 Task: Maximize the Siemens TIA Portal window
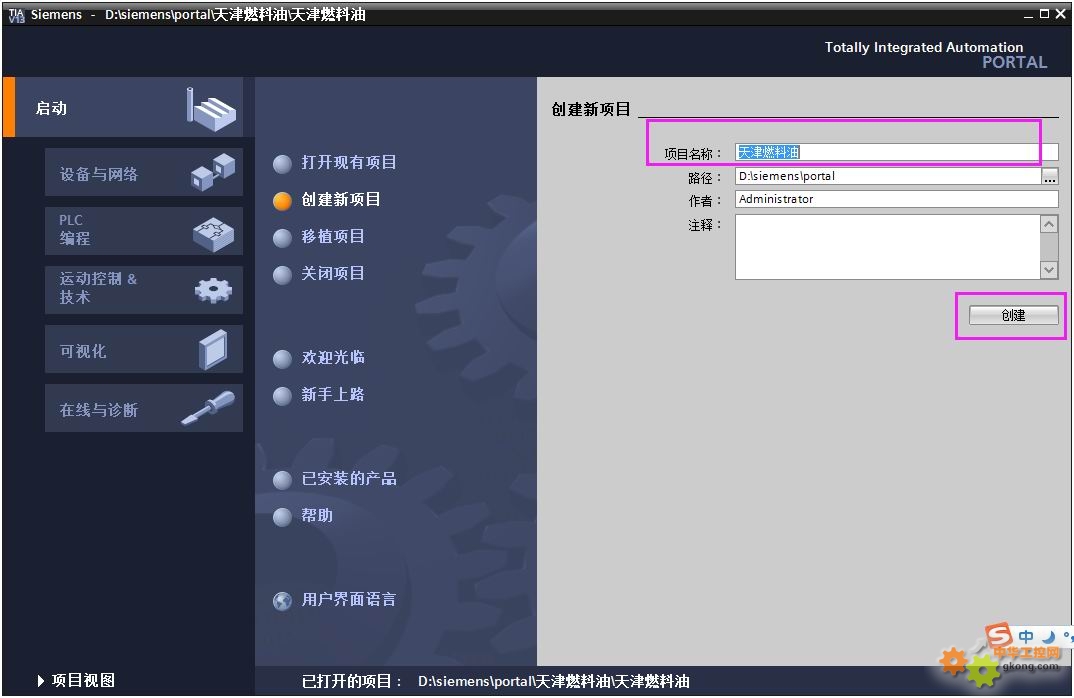click(x=1044, y=14)
